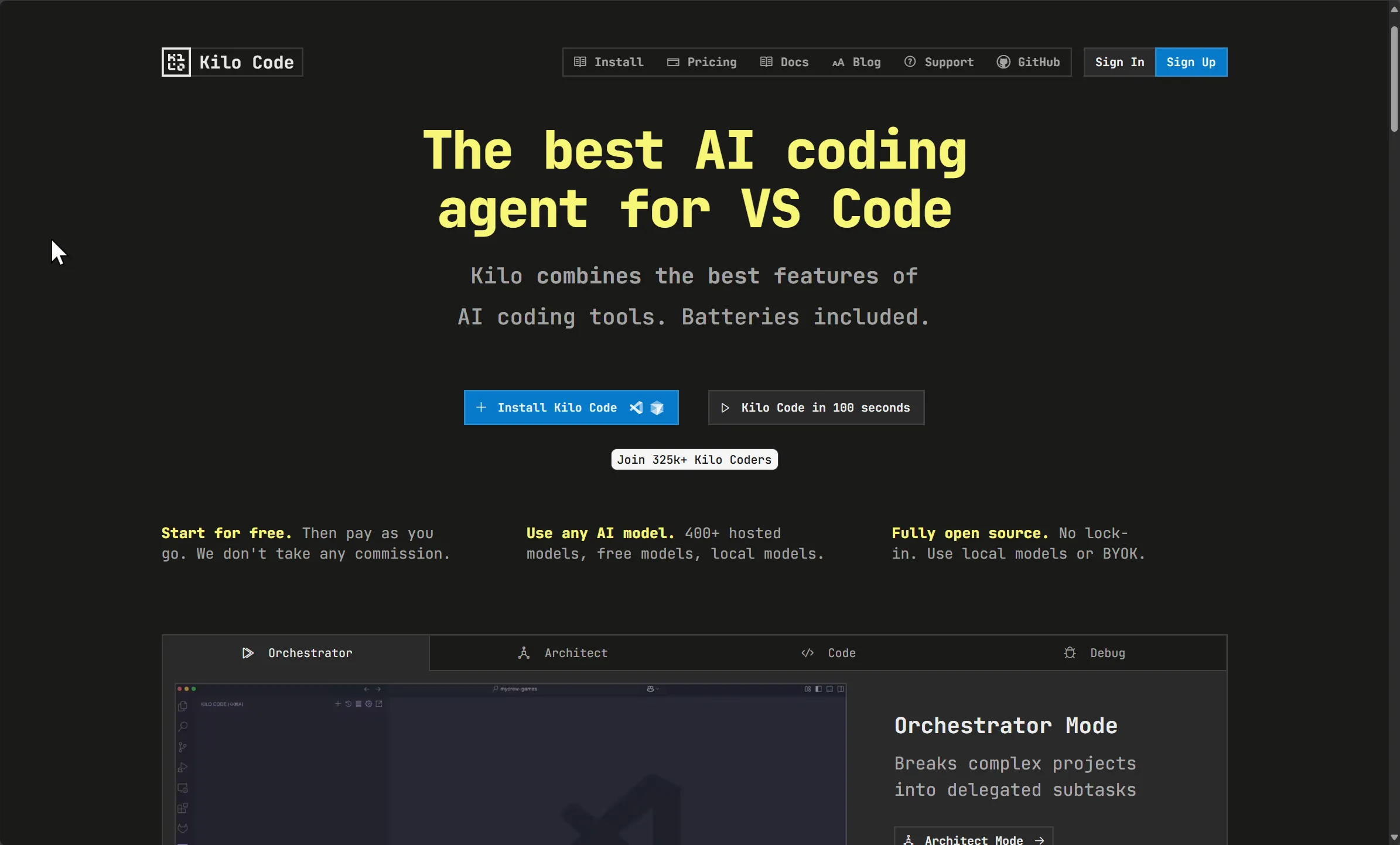This screenshot has width=1400, height=845.
Task: Click the Sign In button
Action: click(x=1119, y=62)
